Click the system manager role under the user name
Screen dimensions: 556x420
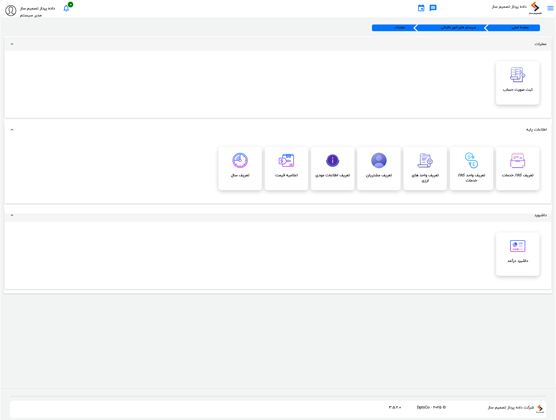(31, 15)
